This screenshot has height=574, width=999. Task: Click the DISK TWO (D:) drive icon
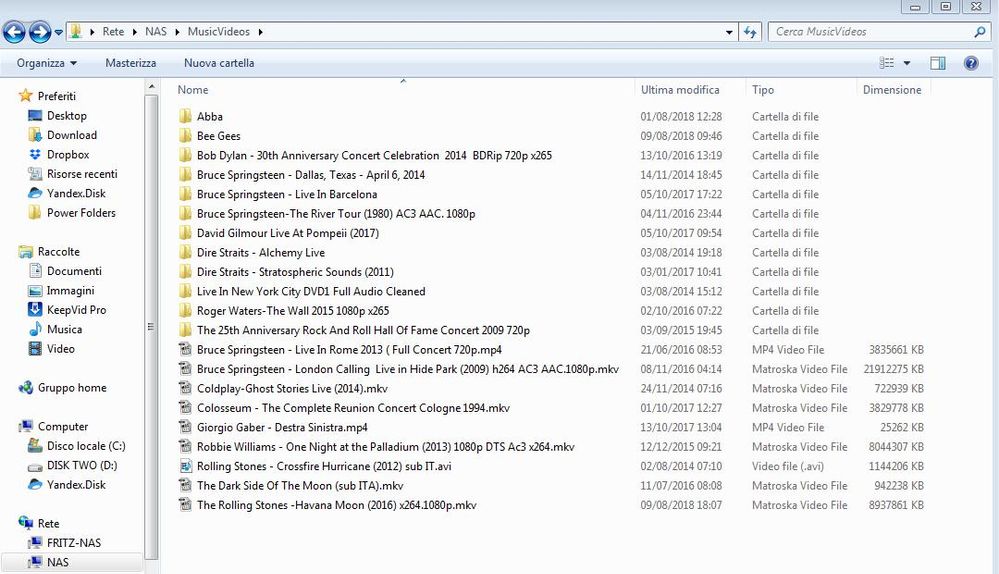(x=35, y=466)
